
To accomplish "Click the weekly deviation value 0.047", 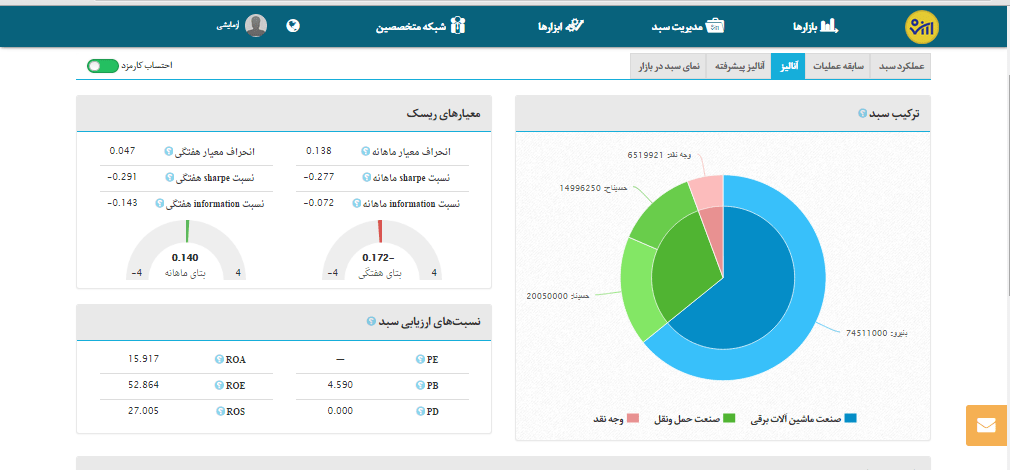I will click(x=122, y=151).
